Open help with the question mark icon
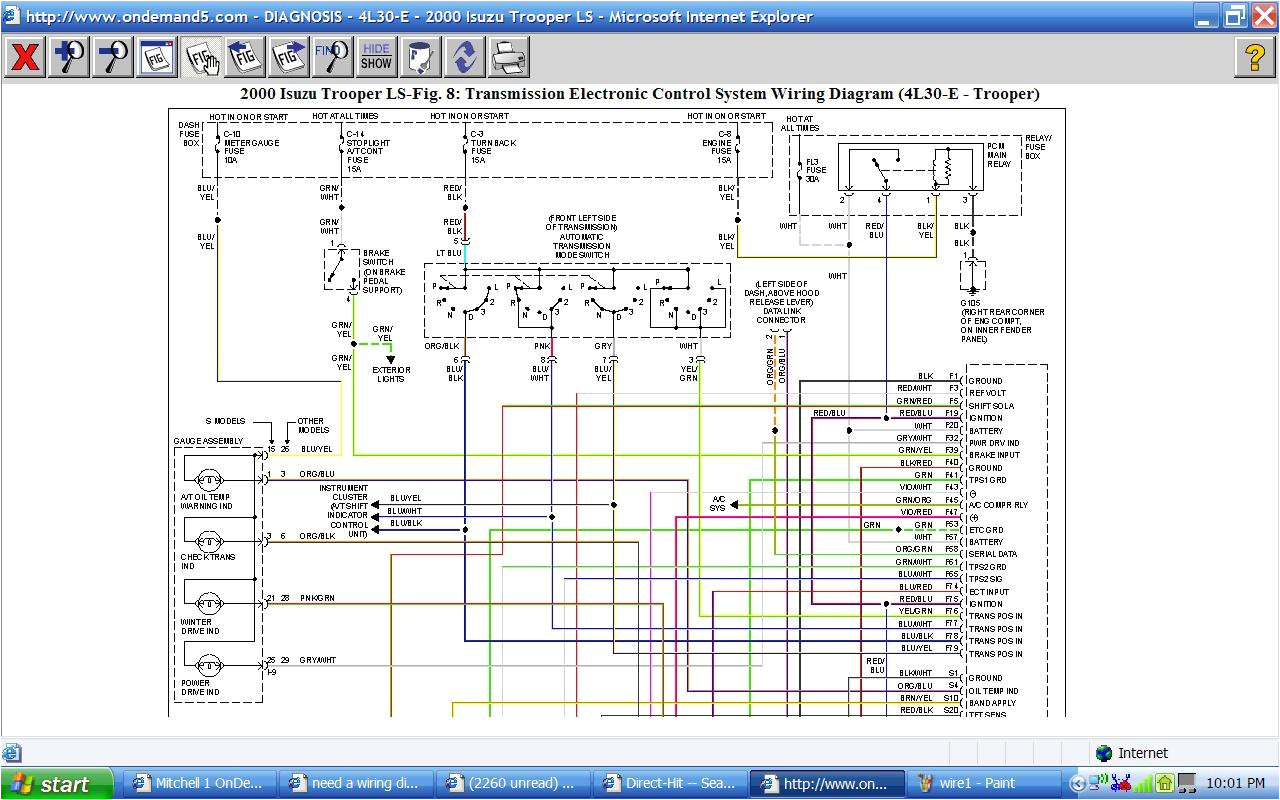Viewport: 1280px width, 800px height. pyautogui.click(x=1254, y=57)
